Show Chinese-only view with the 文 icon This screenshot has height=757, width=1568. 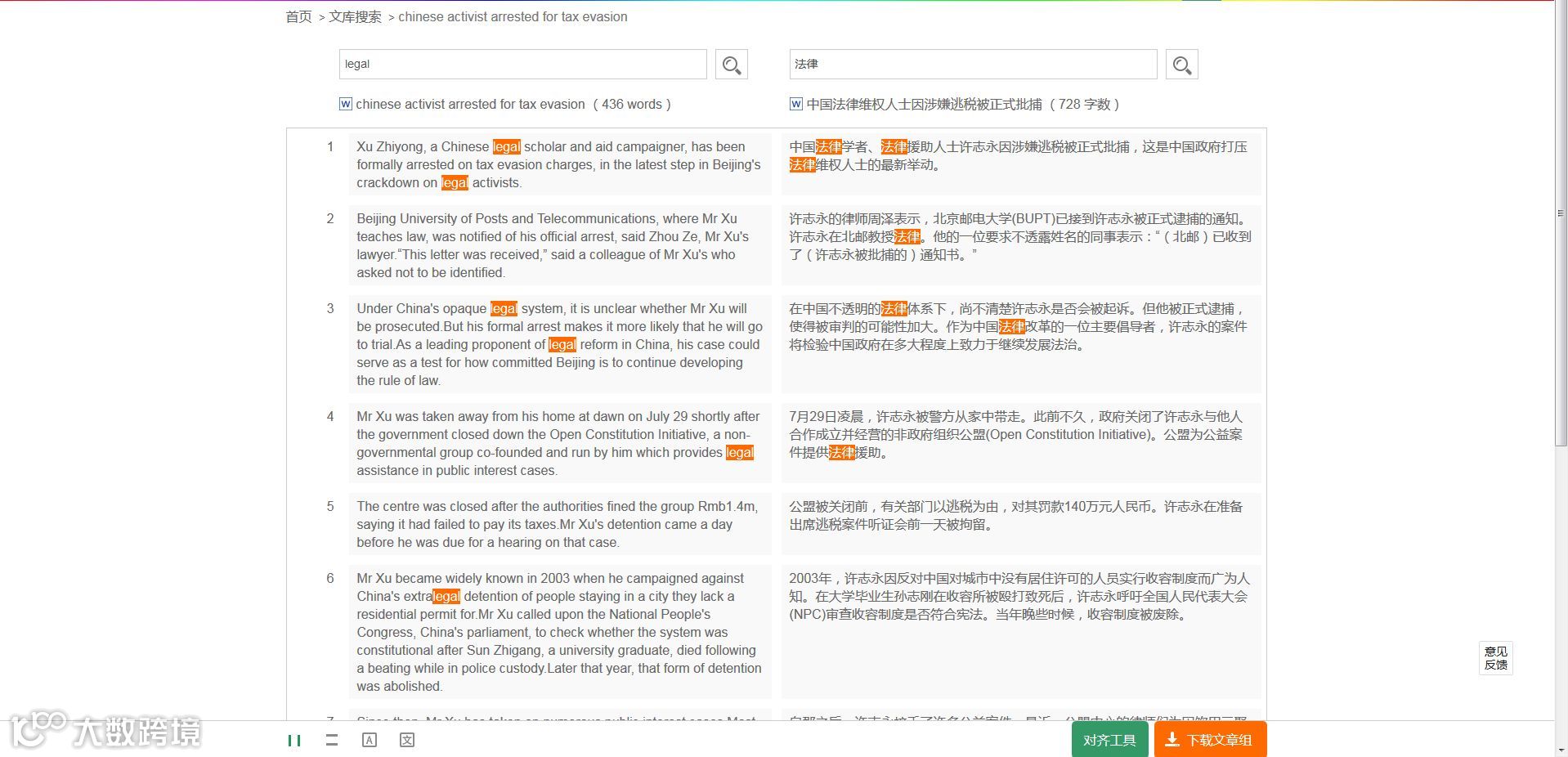(407, 740)
